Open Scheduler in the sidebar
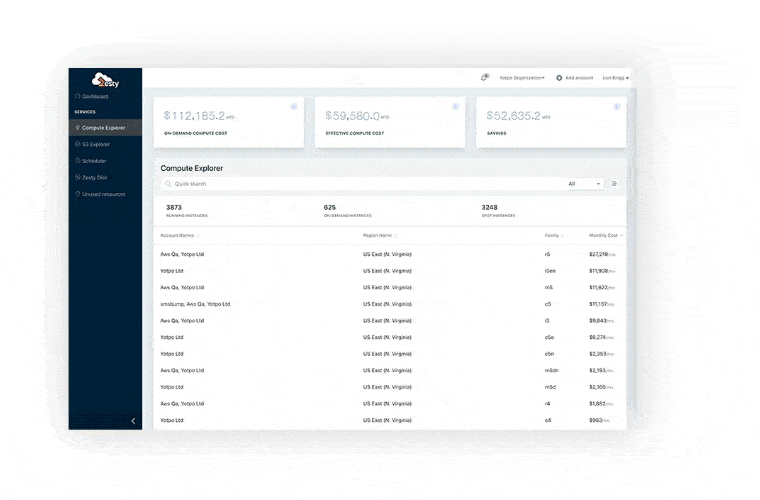 click(x=90, y=161)
